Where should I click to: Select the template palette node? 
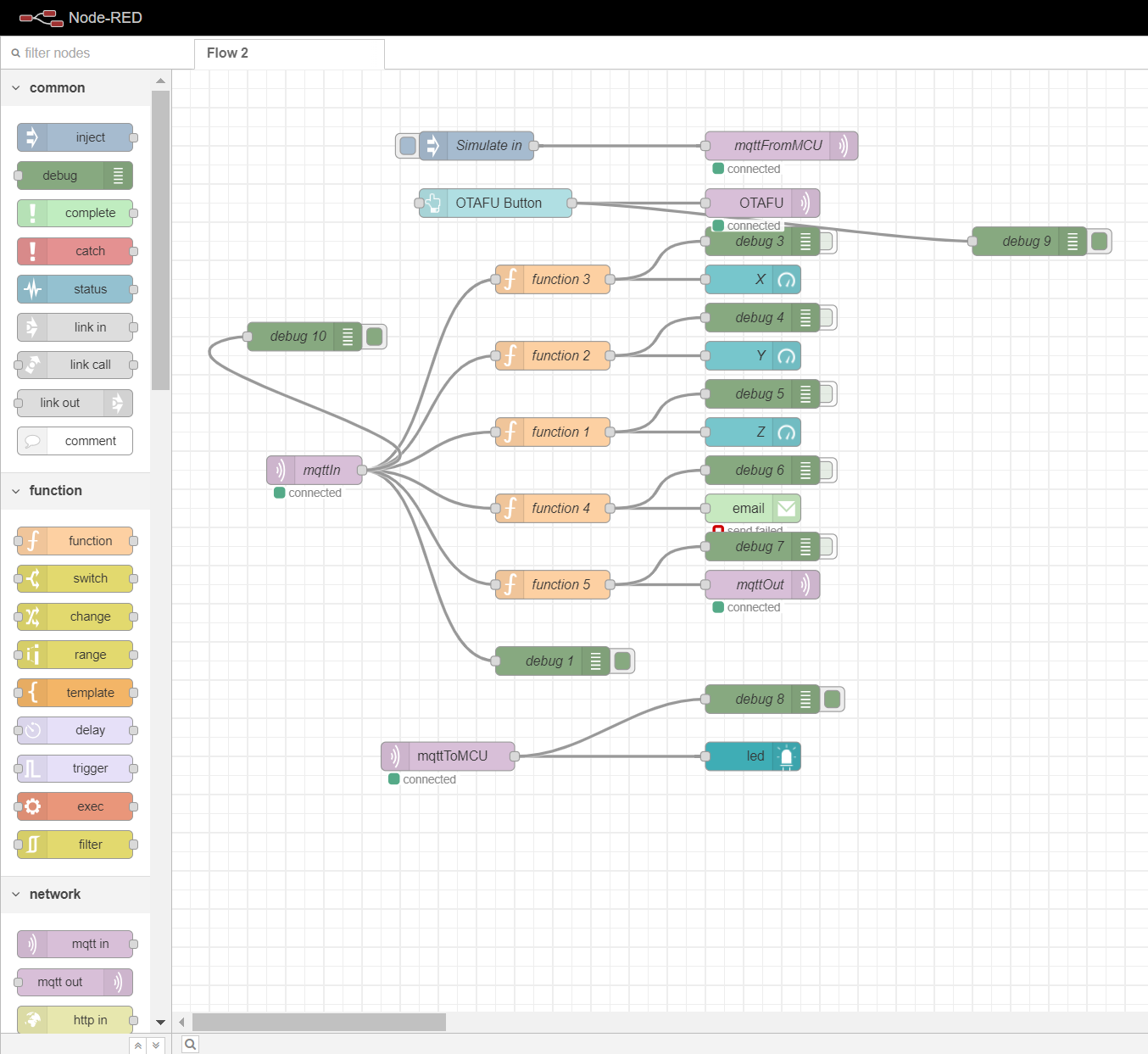tap(75, 693)
